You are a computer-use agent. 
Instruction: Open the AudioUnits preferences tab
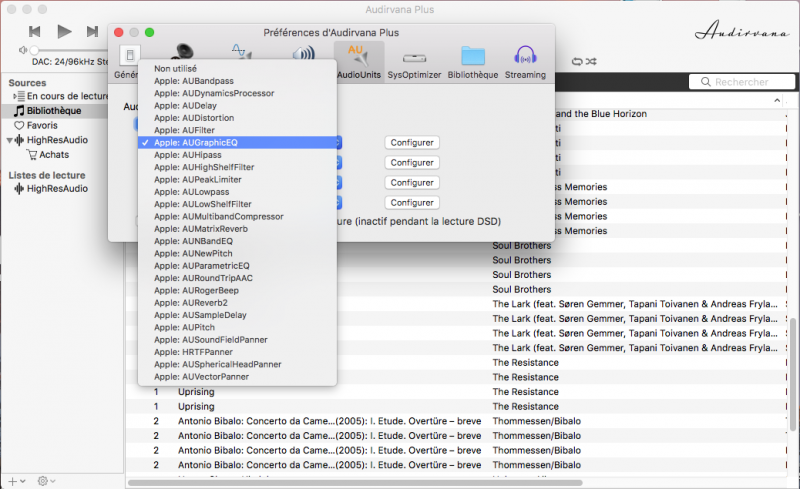coord(359,61)
